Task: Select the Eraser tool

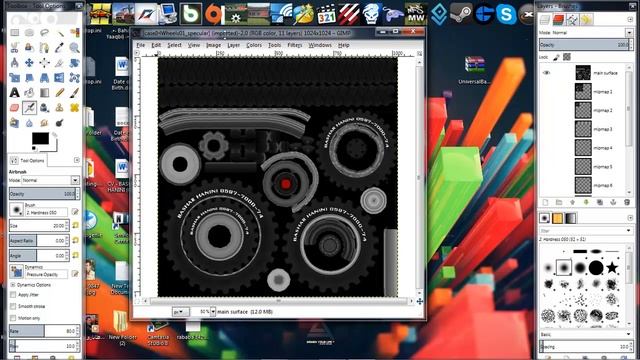Action: click(x=15, y=108)
